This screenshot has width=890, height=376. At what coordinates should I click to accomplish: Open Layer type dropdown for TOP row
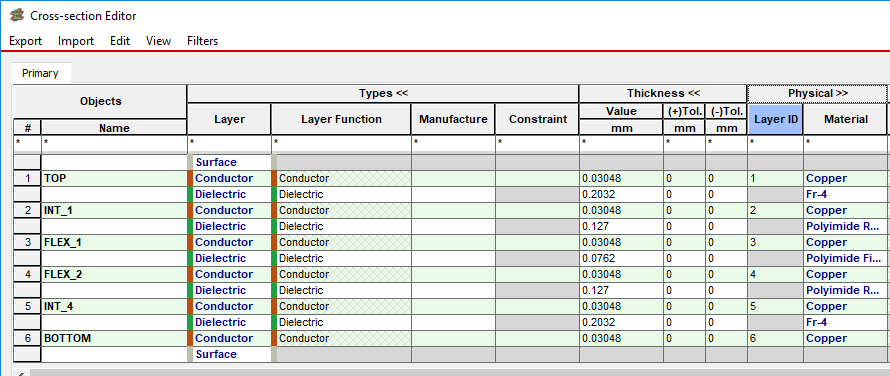[229, 178]
